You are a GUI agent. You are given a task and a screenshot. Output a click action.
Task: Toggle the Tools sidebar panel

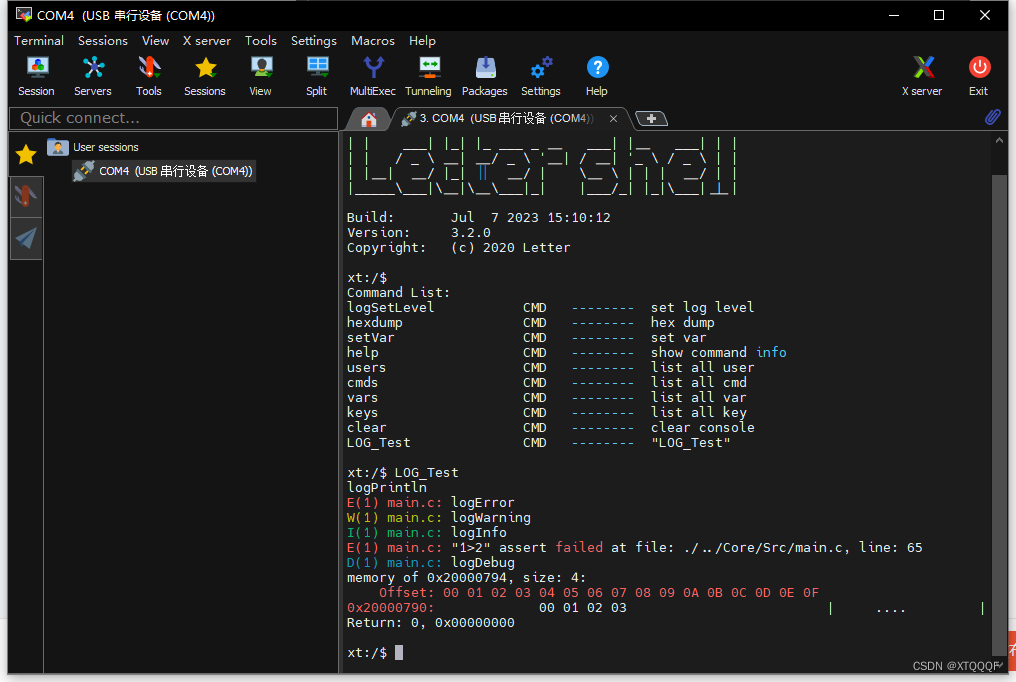(x=26, y=196)
